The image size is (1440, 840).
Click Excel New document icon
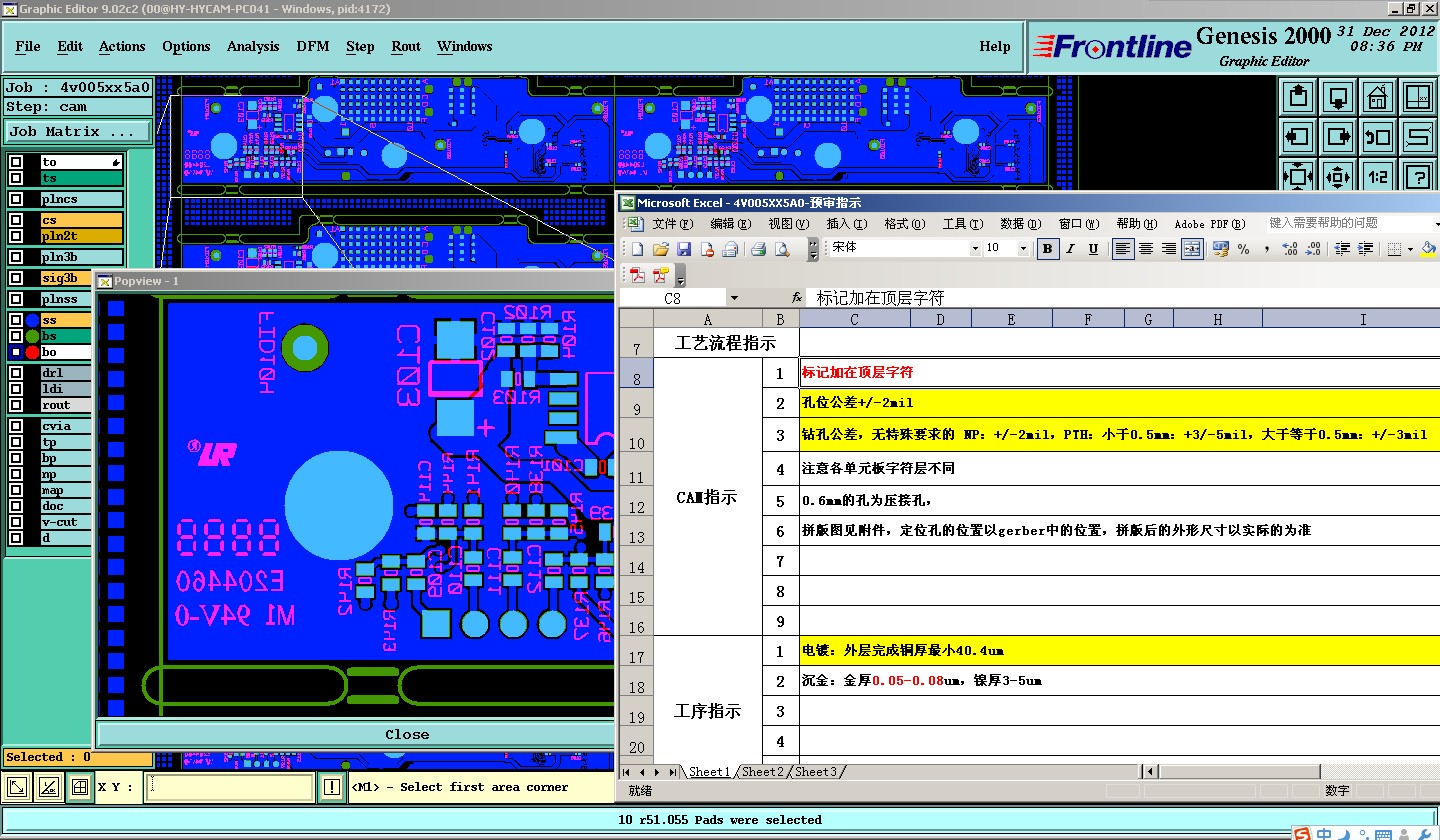click(x=637, y=249)
